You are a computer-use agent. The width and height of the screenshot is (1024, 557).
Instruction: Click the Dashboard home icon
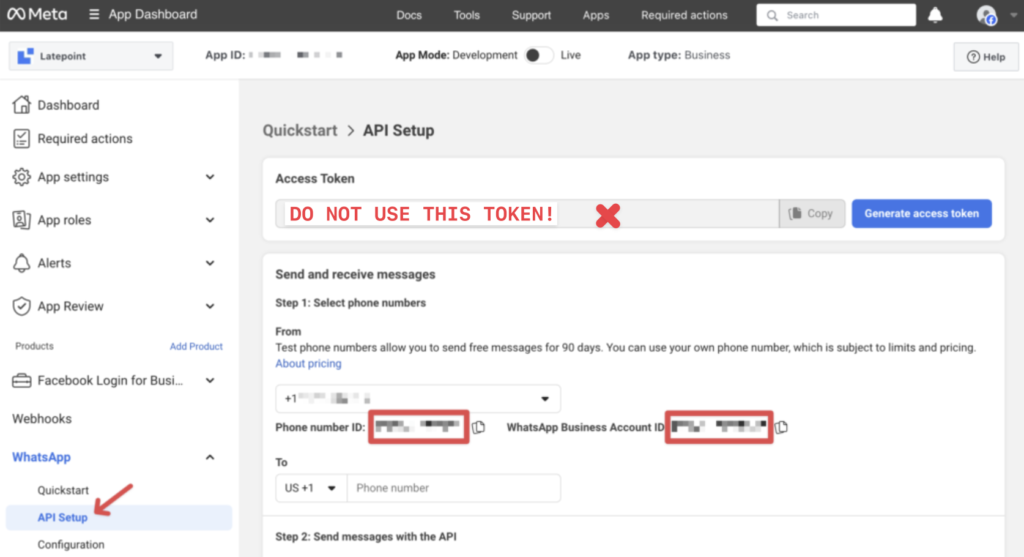coord(22,104)
